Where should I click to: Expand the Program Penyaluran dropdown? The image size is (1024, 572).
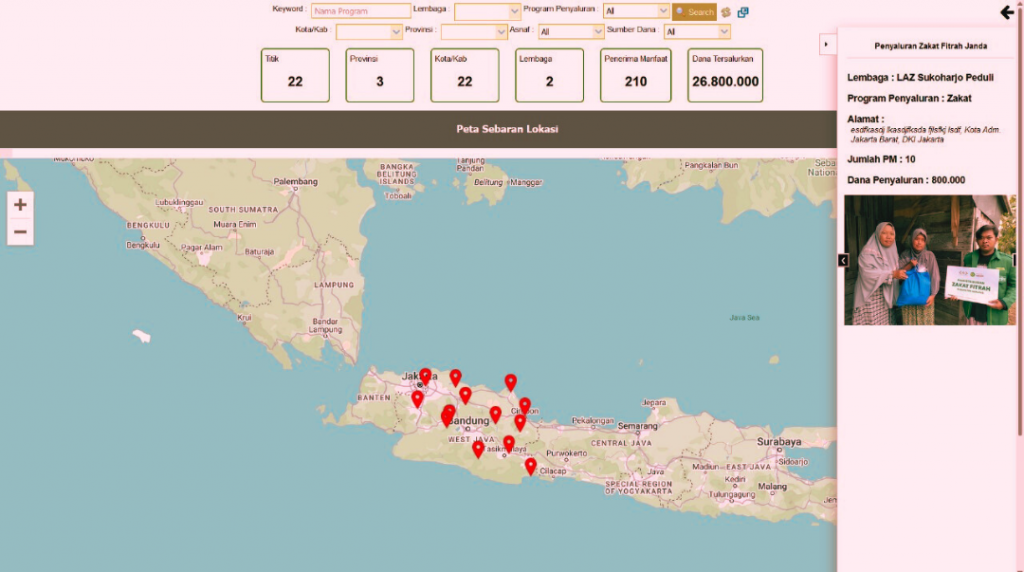point(636,11)
